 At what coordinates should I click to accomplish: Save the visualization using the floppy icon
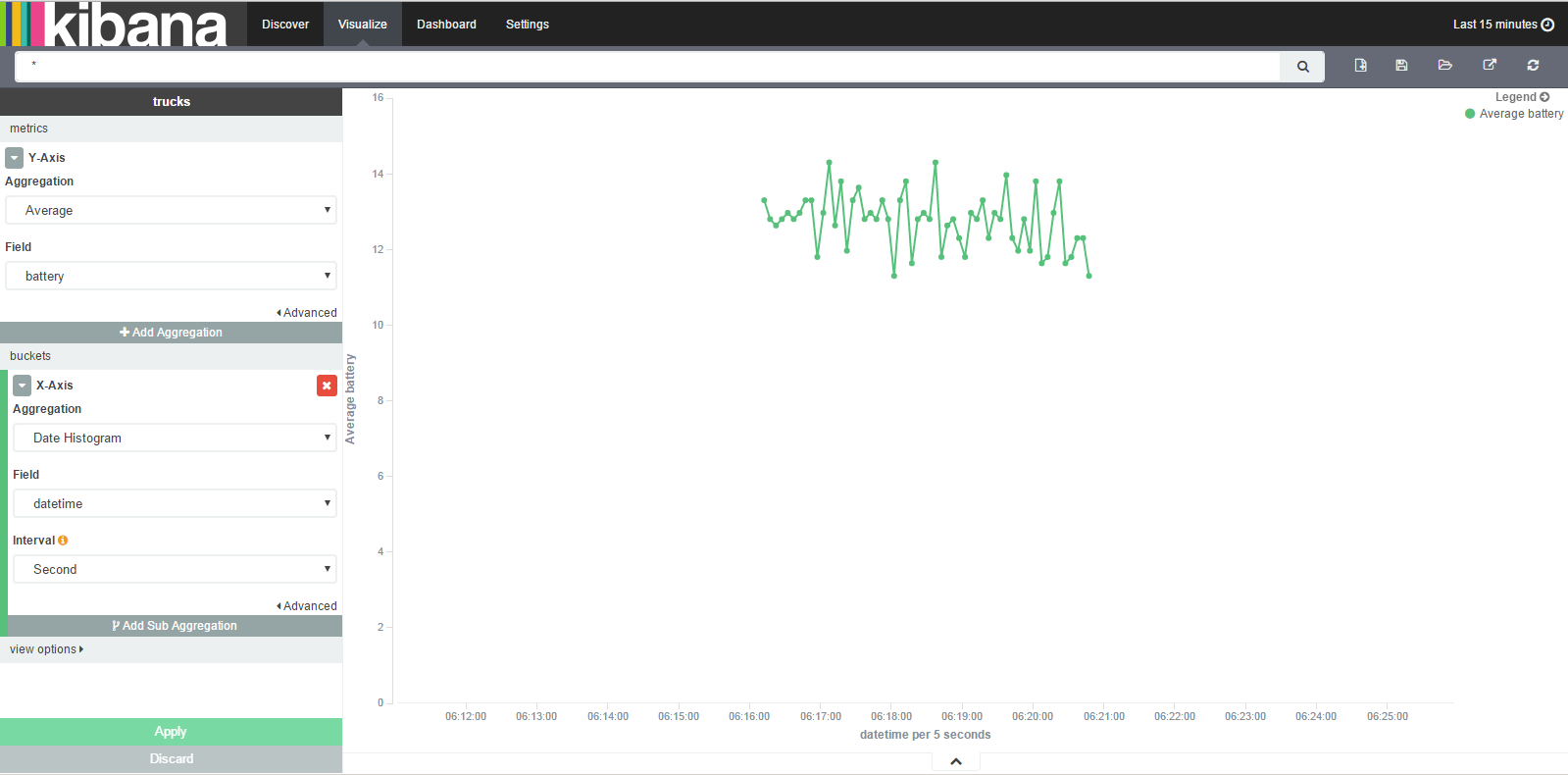click(1401, 65)
